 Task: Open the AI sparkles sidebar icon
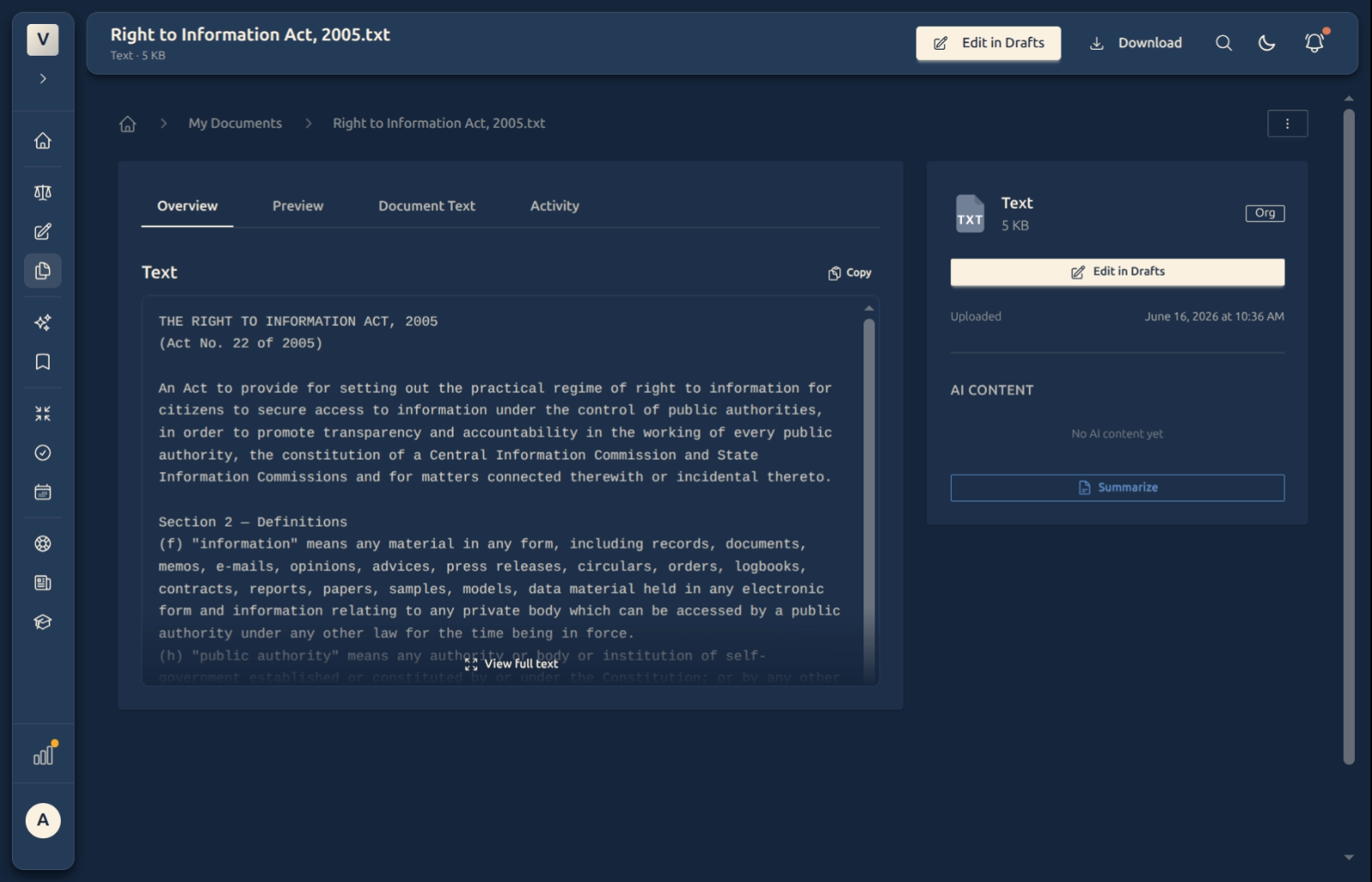(x=43, y=323)
